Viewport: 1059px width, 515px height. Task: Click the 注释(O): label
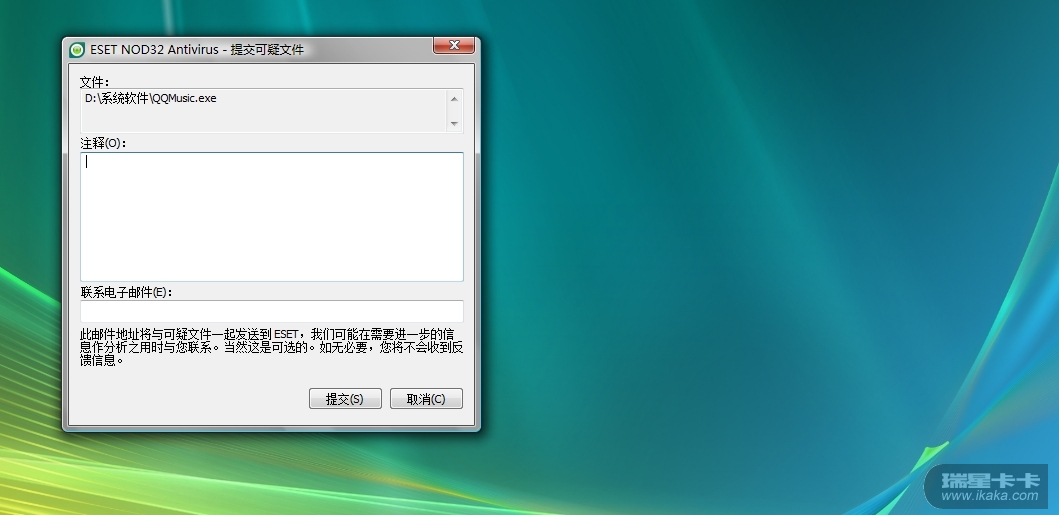(103, 143)
